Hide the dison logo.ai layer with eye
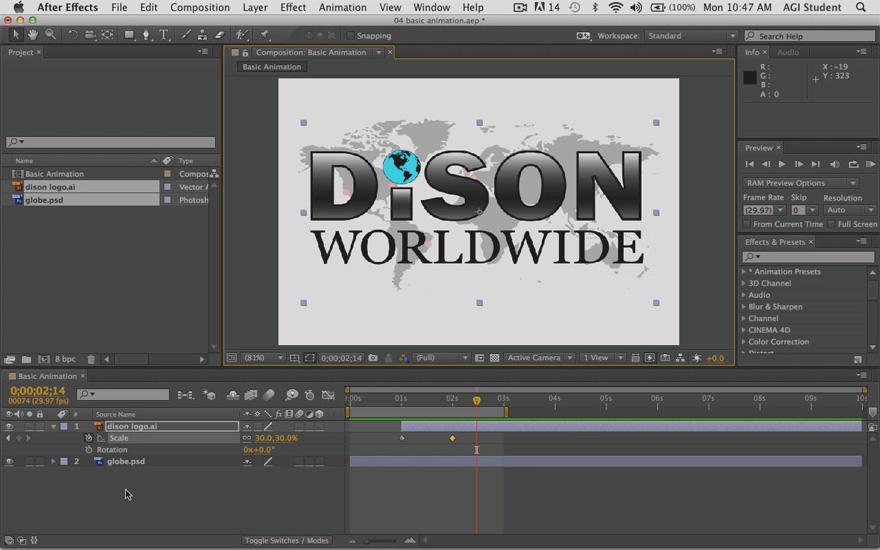The image size is (880, 550). [x=9, y=427]
